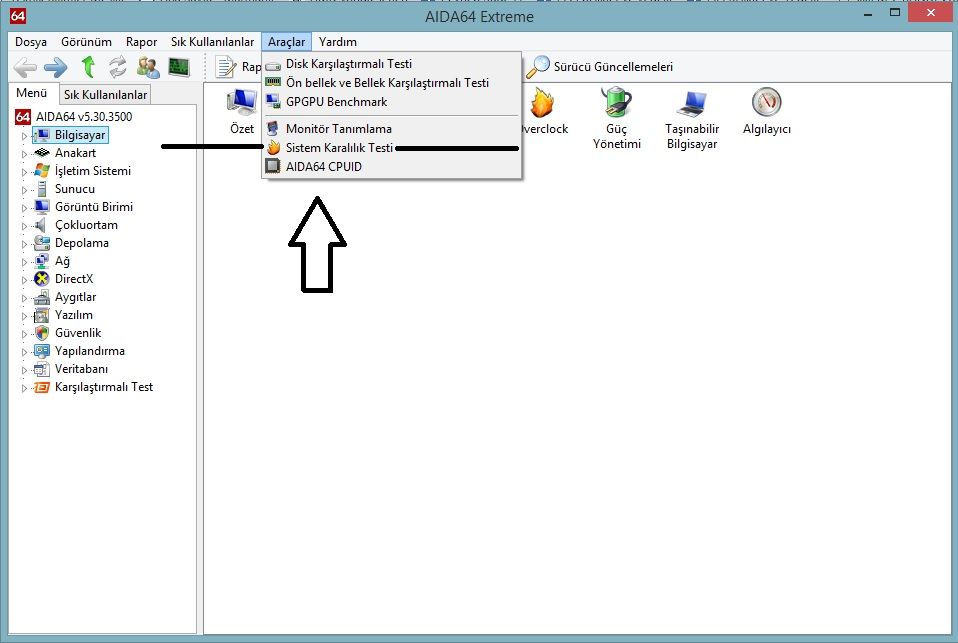Open the Yardım menu
This screenshot has height=643, width=958.
pyautogui.click(x=337, y=42)
